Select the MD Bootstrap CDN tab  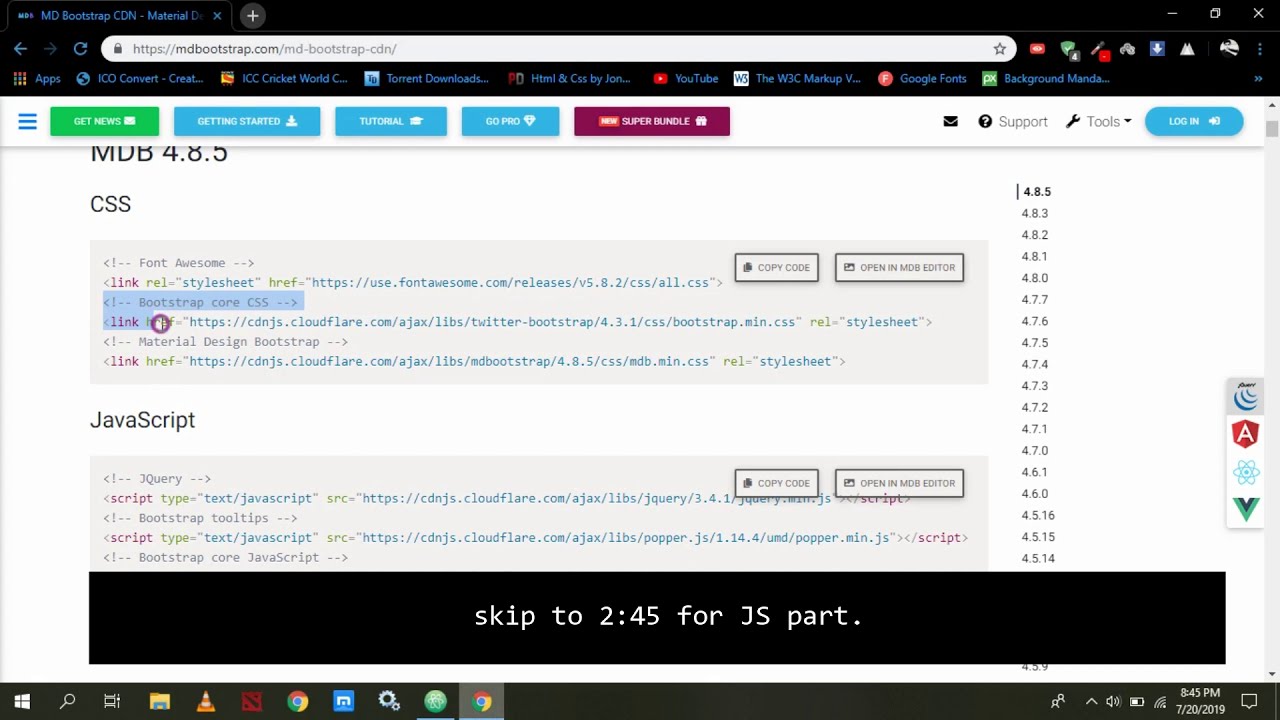pyautogui.click(x=120, y=15)
